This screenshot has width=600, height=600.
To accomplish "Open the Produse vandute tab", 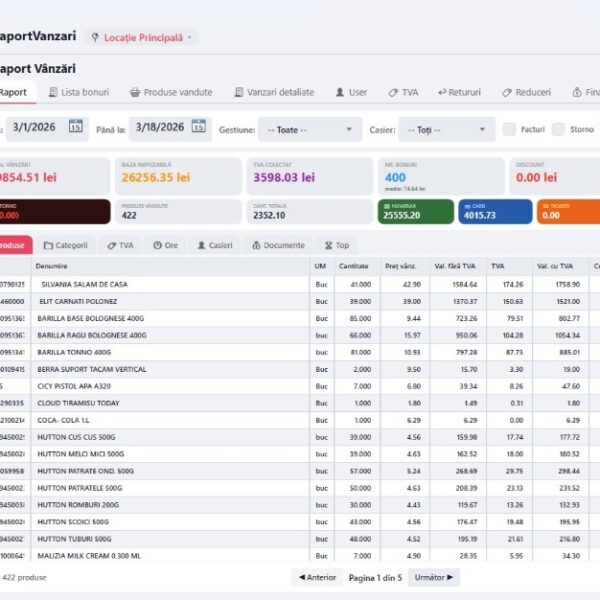I will click(x=171, y=92).
